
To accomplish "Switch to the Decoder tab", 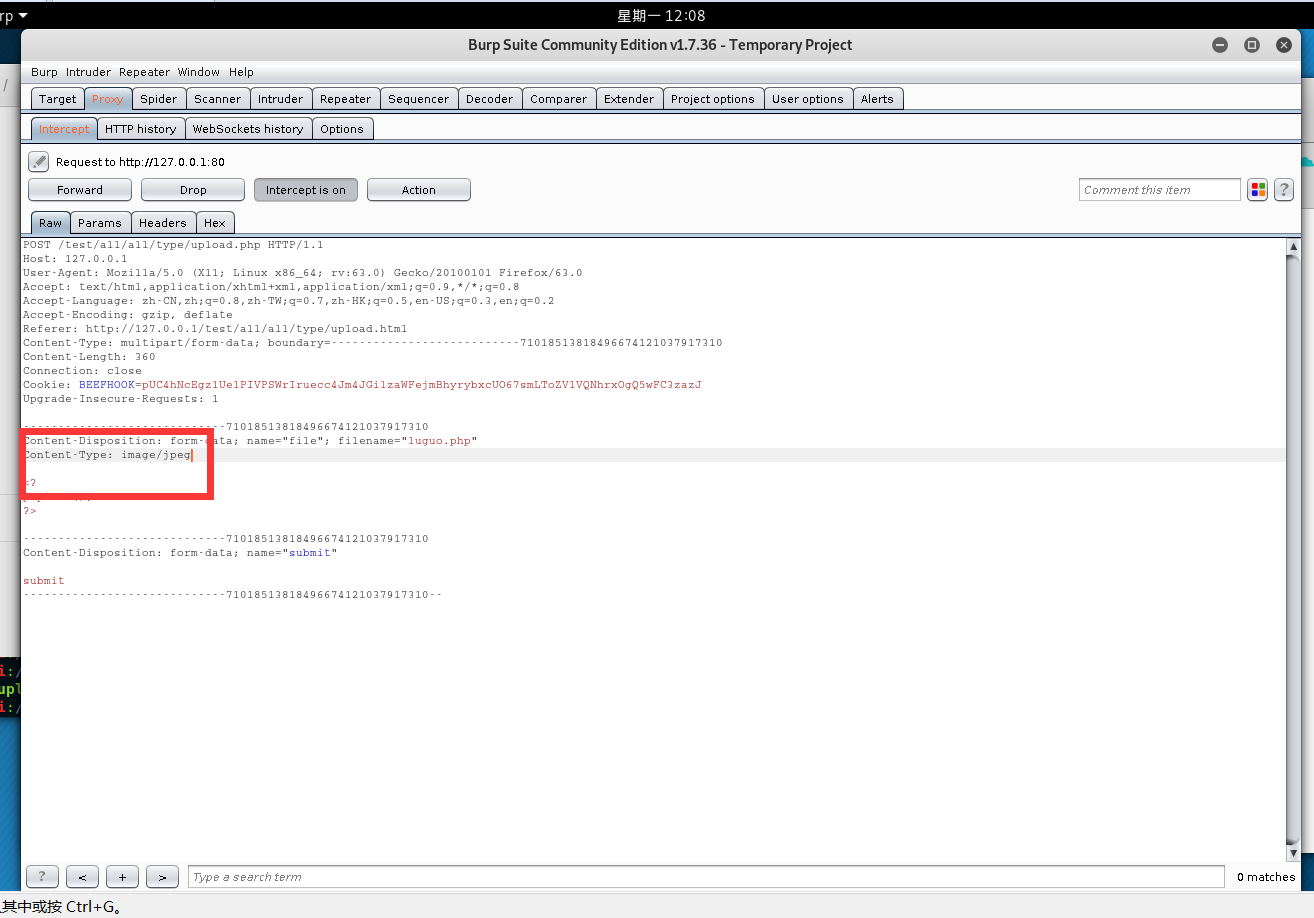I will click(x=490, y=99).
